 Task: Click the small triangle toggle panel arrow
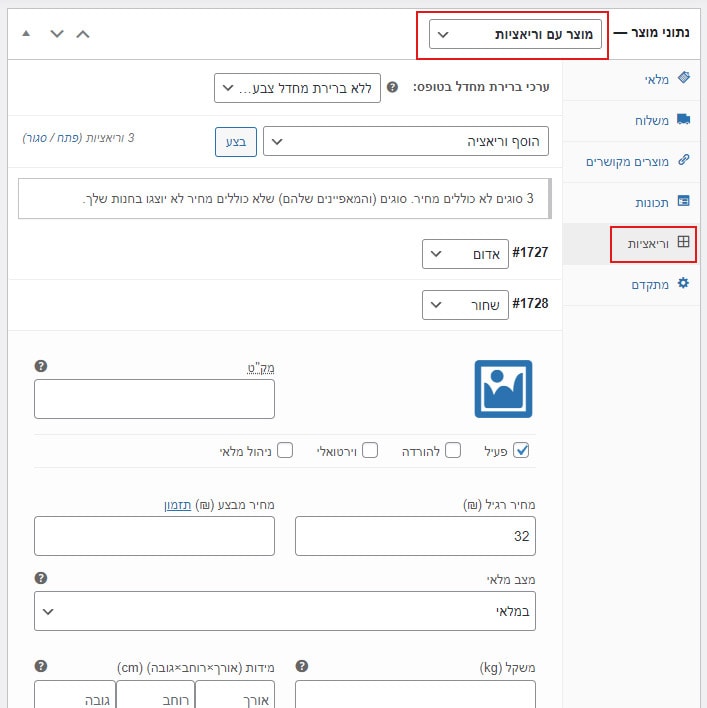26,33
